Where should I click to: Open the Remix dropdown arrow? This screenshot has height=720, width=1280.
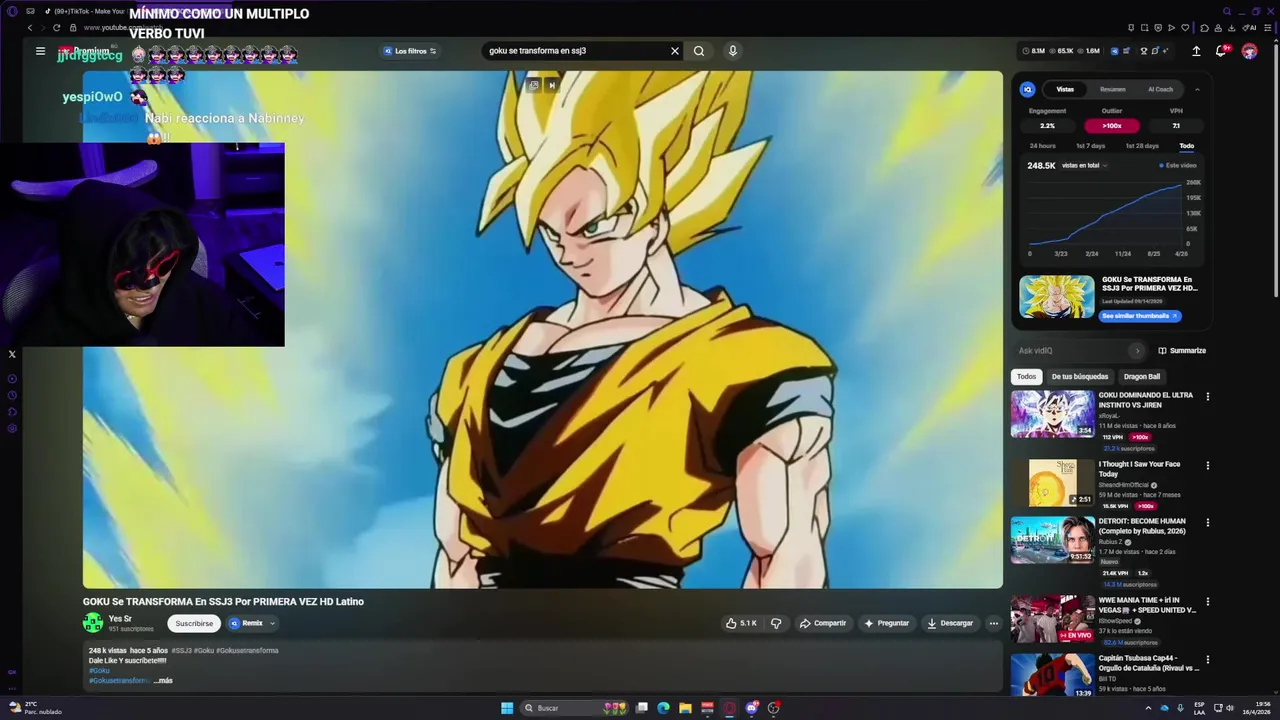pos(272,623)
